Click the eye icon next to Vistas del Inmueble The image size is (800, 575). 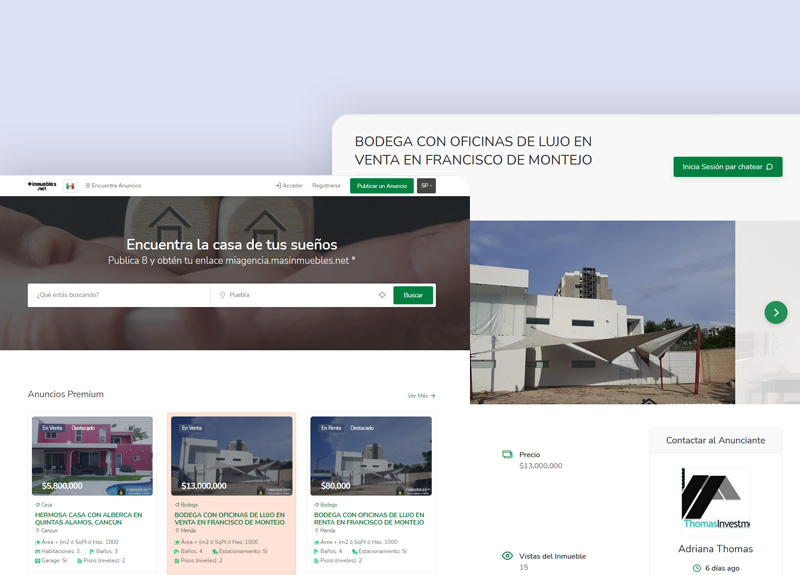tap(507, 556)
